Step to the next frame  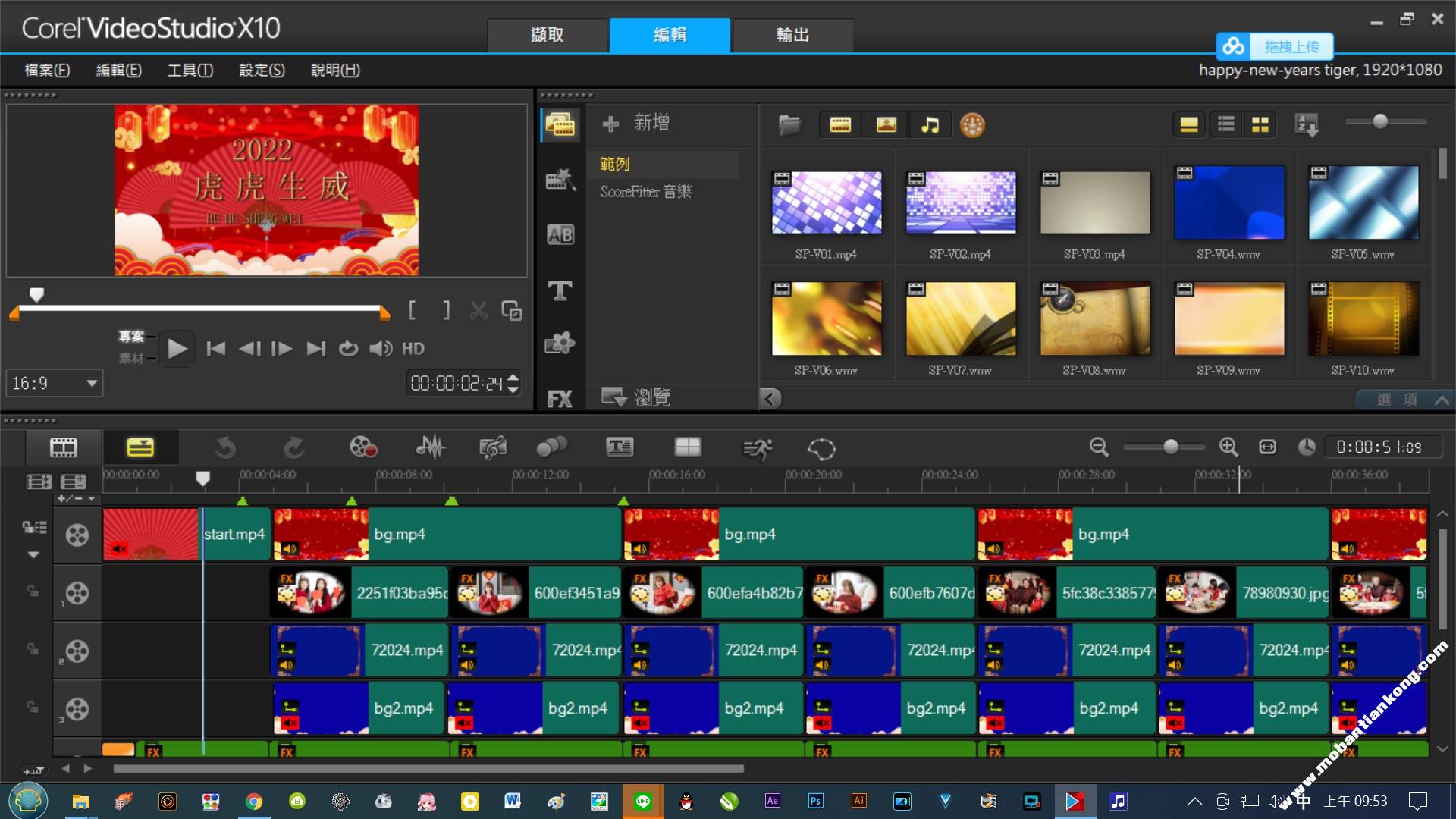[282, 349]
